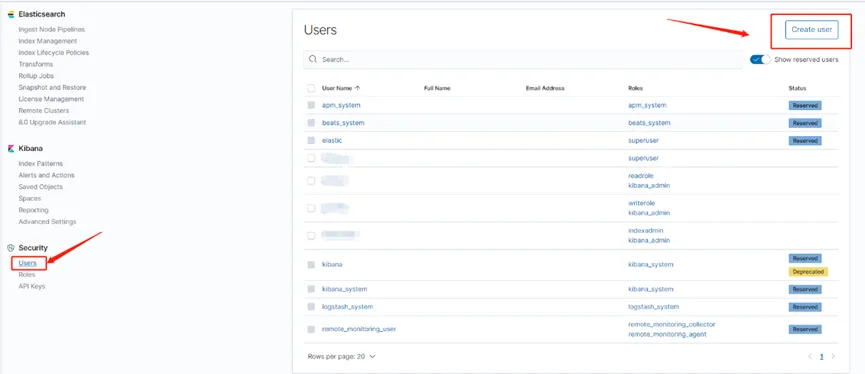Sort by User Name column arrow

357,88
